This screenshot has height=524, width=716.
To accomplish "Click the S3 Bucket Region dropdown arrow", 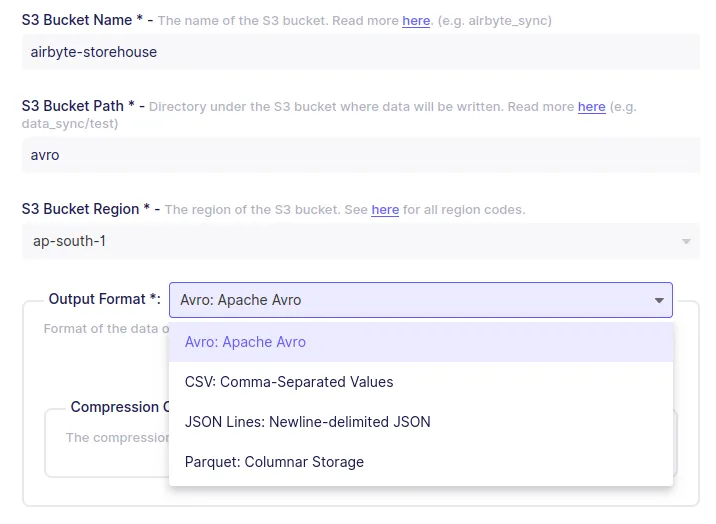I will point(686,241).
